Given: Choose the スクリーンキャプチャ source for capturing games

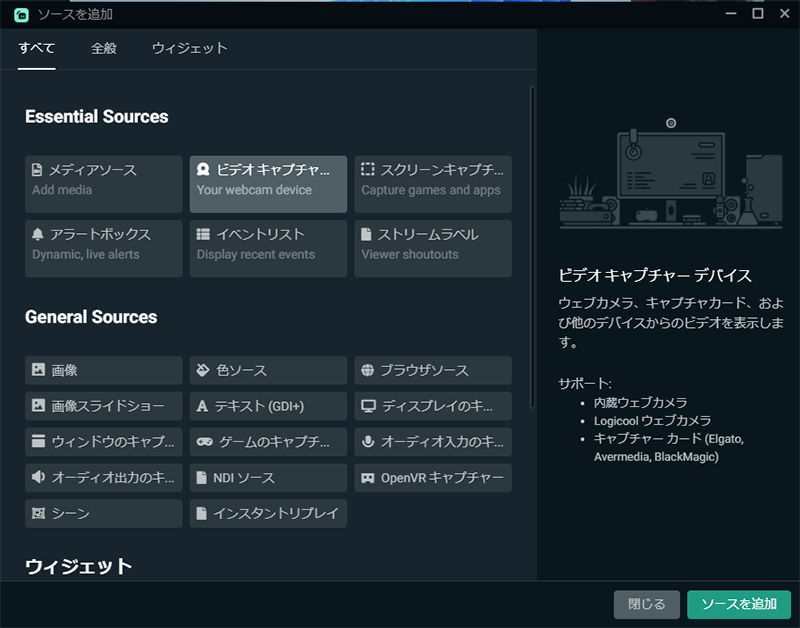Looking at the screenshot, I should (432, 183).
